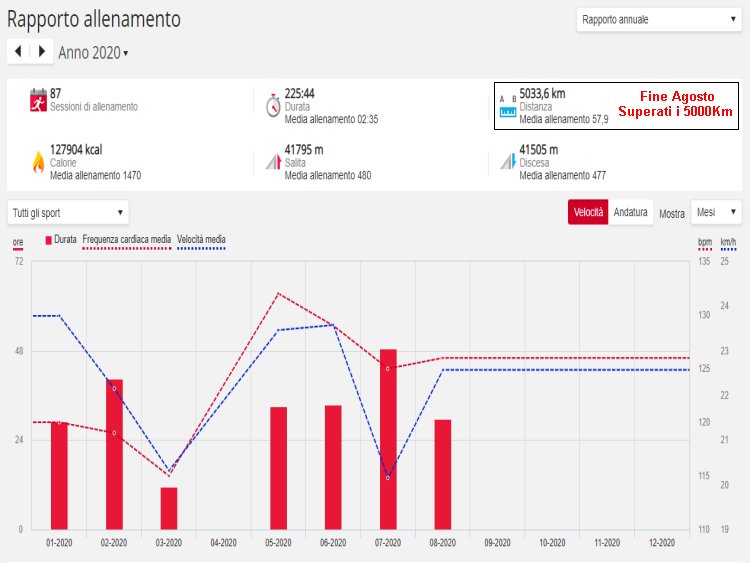Screen dimensions: 750x563
Task: Click the 'Media allenamento 1470' text
Action: click(x=95, y=176)
